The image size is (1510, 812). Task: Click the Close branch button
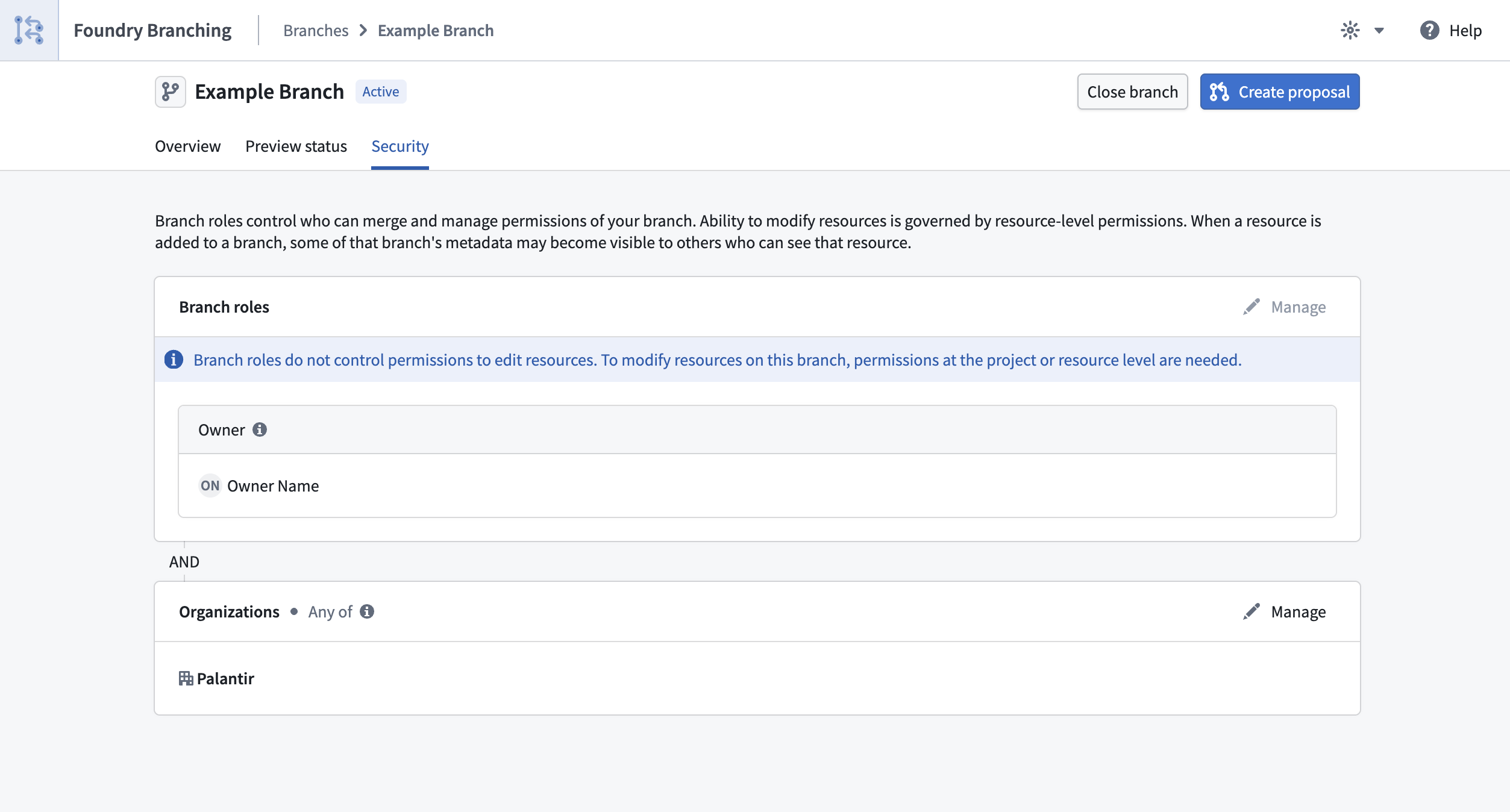[1132, 92]
